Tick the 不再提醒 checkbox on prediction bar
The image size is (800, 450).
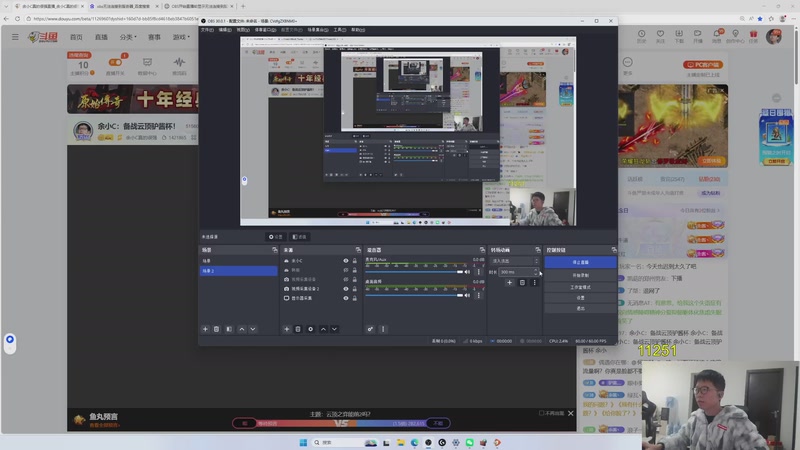(541, 413)
